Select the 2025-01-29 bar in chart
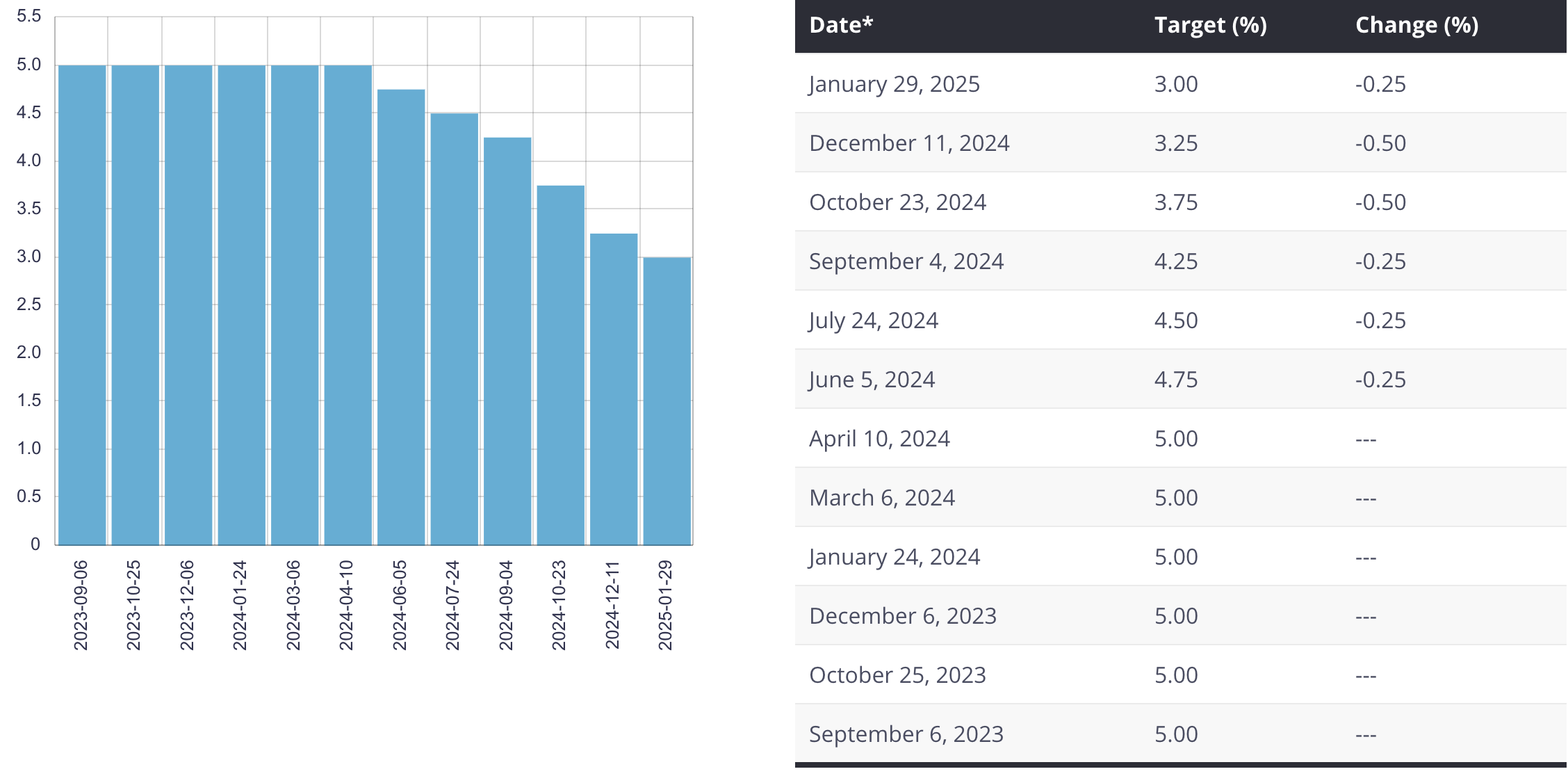Image resolution: width=1568 pixels, height=776 pixels. coord(667,401)
